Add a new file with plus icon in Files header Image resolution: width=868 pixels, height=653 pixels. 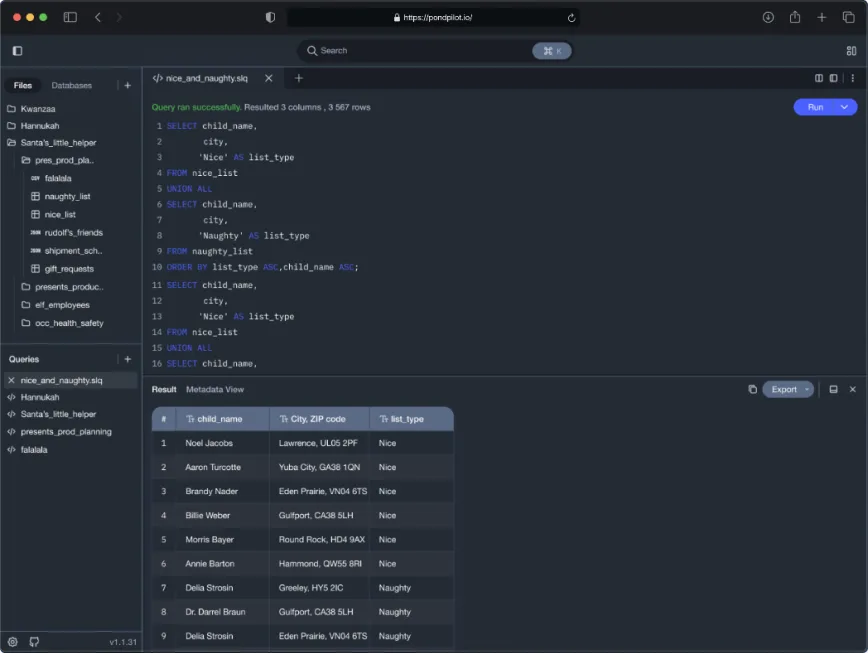point(128,85)
